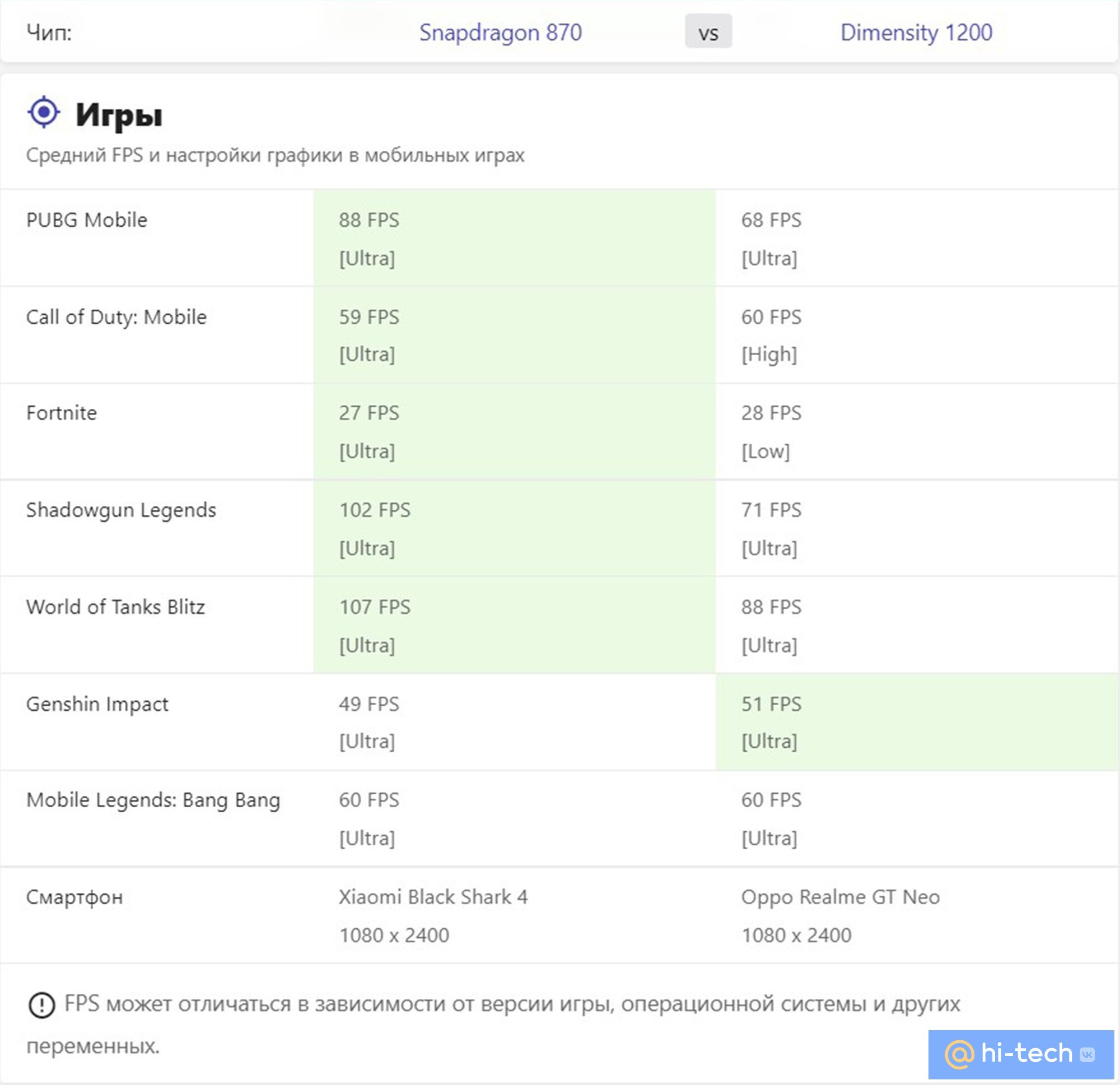Screen dimensions: 1120x1085
Task: Select the Mobile Legends: Bang Bang label
Action: click(153, 800)
